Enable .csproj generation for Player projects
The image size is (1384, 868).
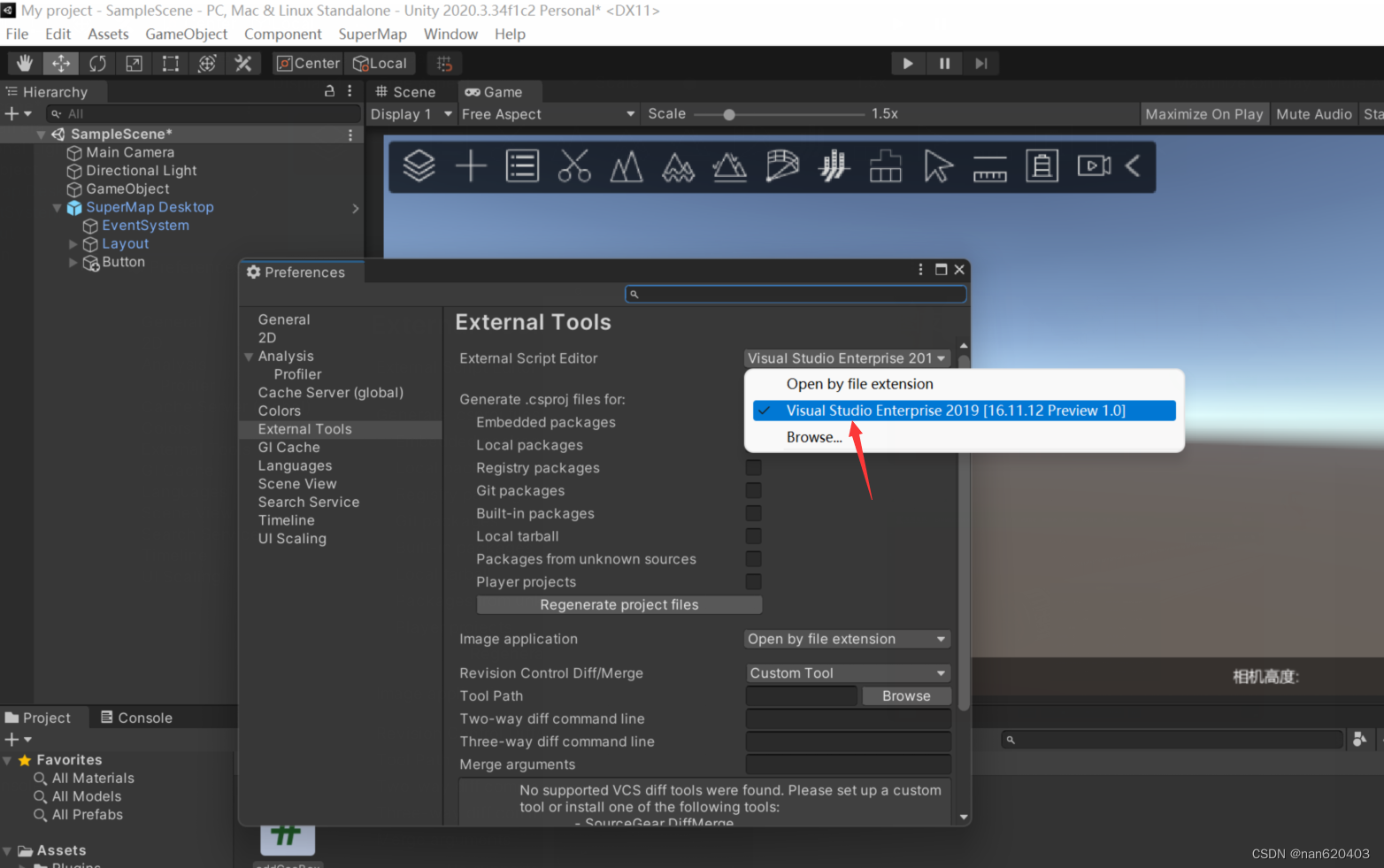point(753,581)
